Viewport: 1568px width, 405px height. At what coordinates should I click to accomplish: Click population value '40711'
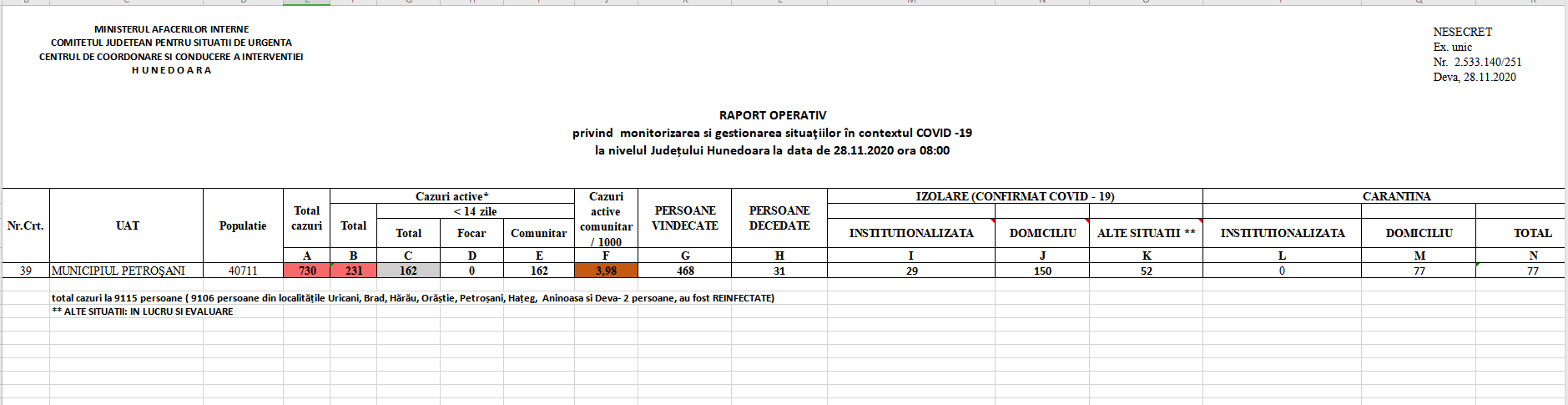point(243,271)
